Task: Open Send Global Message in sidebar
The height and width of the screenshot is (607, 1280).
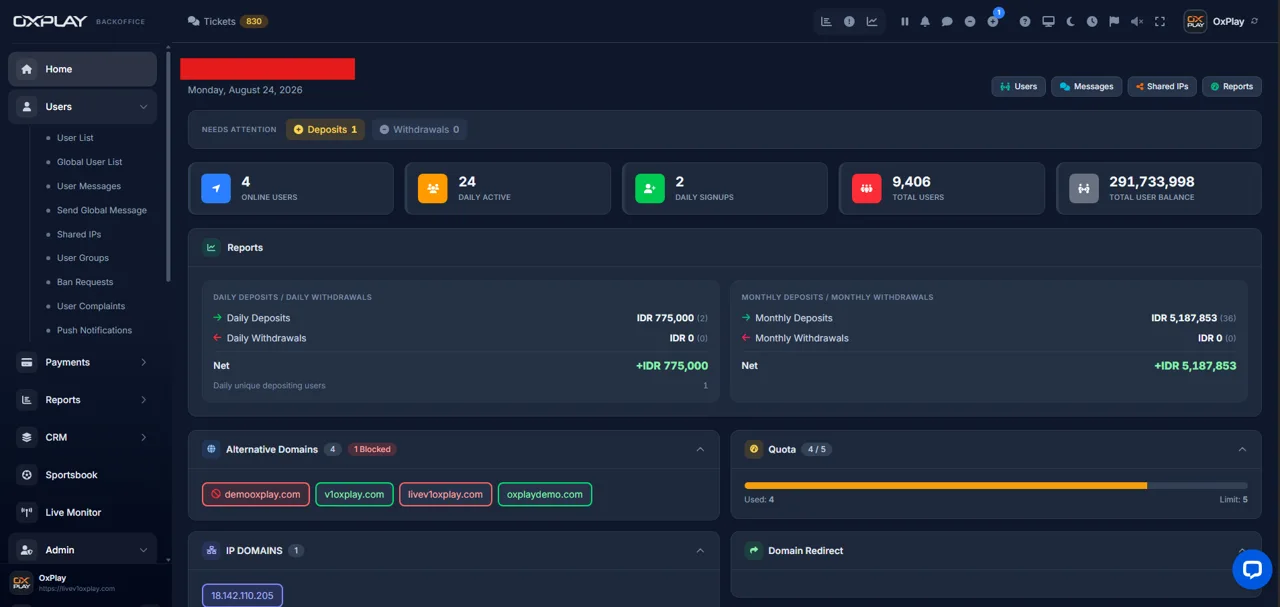Action: (101, 210)
